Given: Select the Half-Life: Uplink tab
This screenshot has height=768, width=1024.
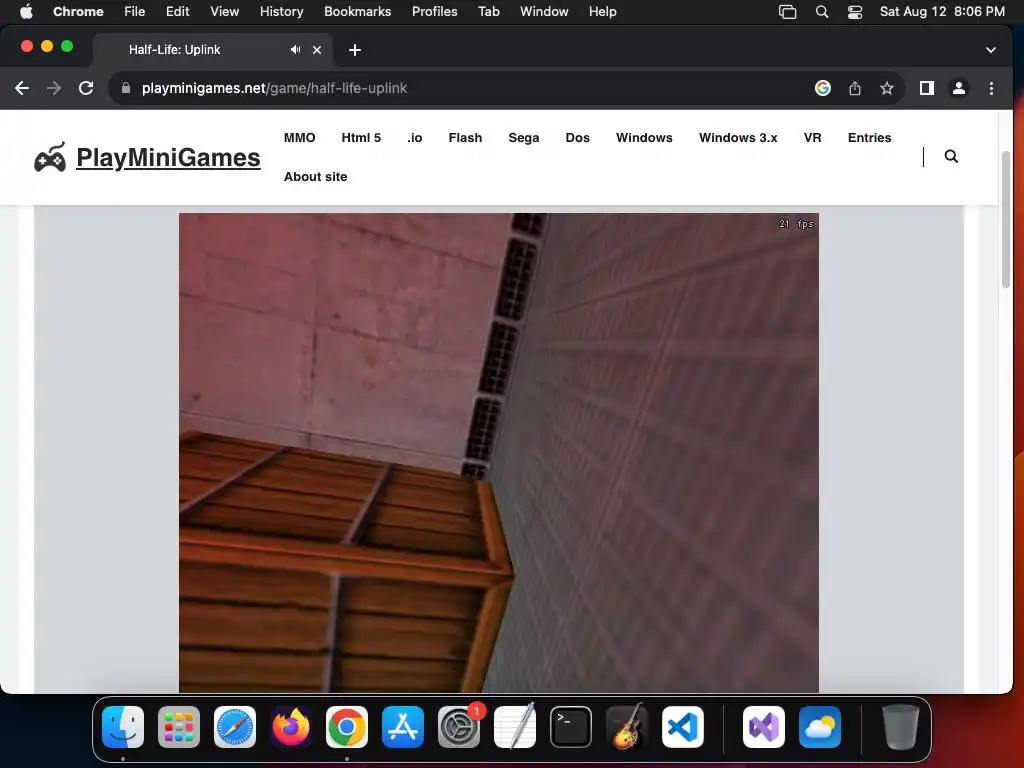Looking at the screenshot, I should tap(213, 50).
